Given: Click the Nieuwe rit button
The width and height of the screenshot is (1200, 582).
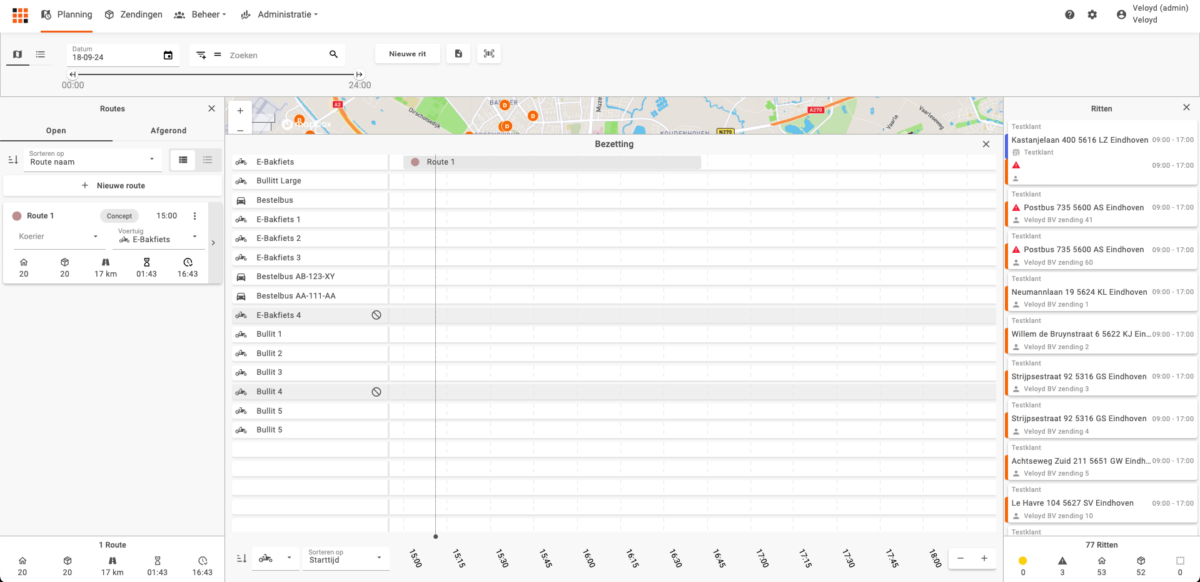Looking at the screenshot, I should click(408, 54).
